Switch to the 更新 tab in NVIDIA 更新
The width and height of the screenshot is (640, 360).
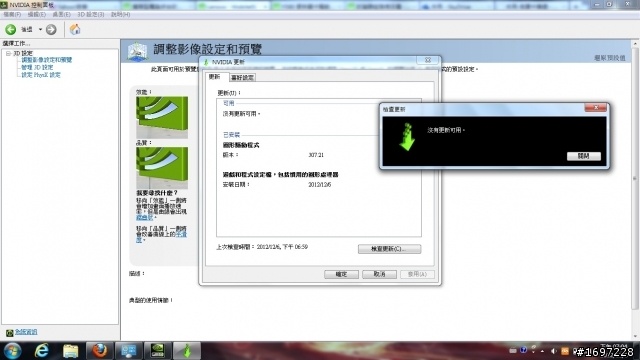[215, 77]
